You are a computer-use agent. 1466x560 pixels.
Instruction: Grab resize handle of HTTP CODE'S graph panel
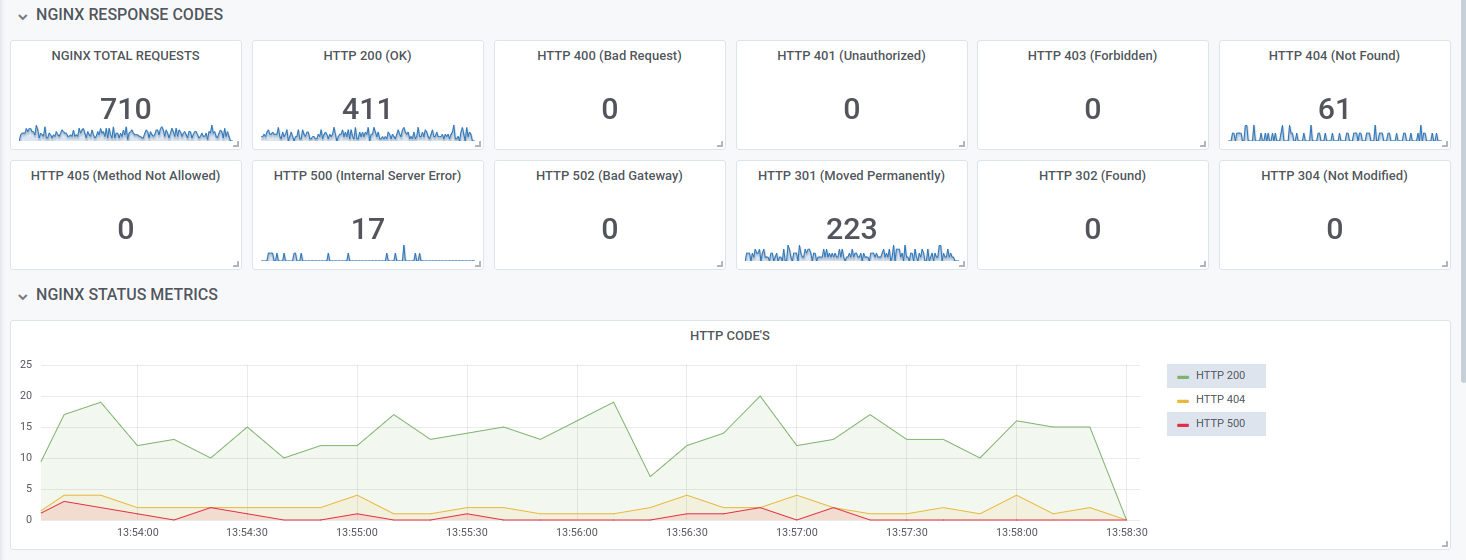coord(1445,544)
